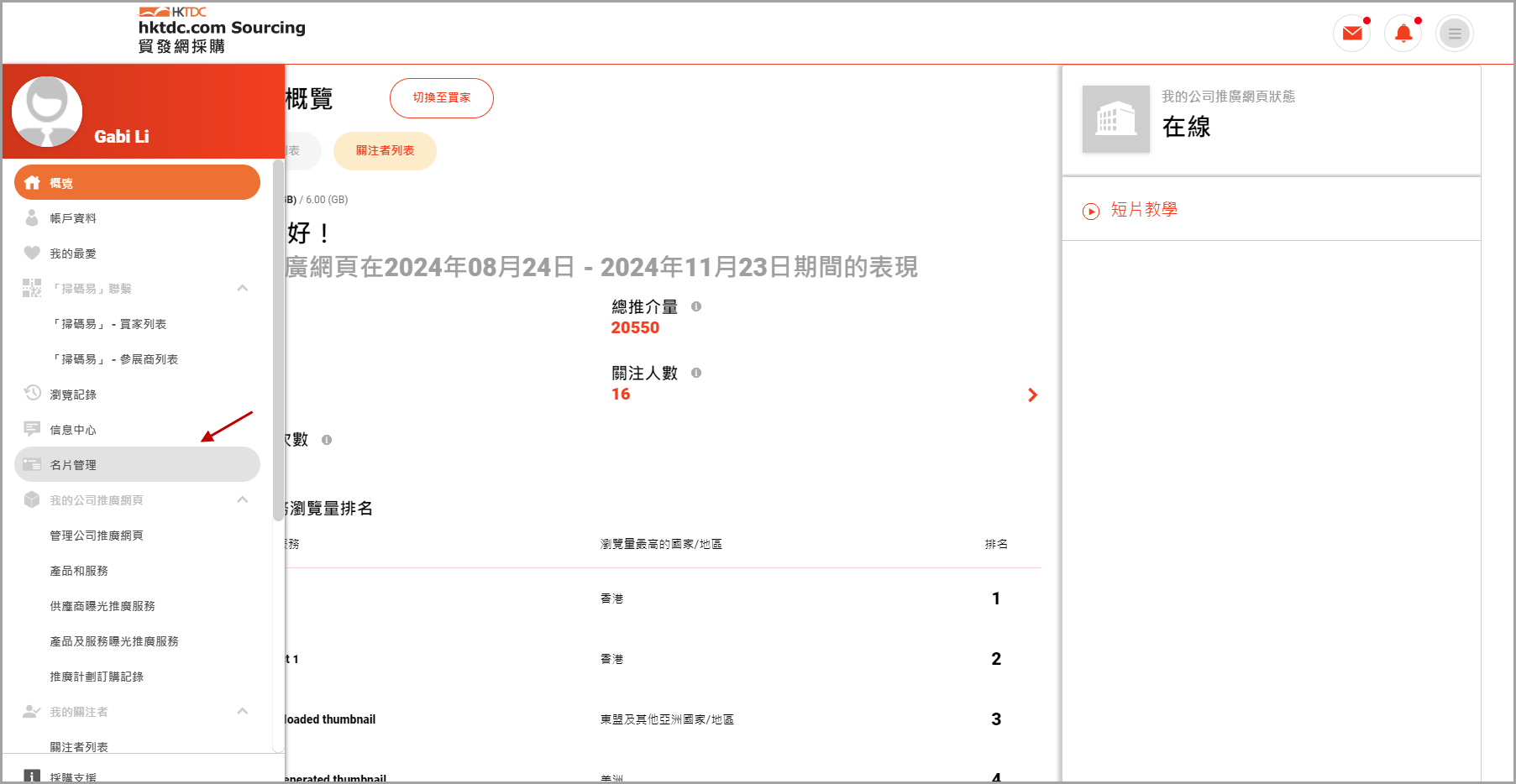Viewport: 1516px width, 784px height.
Task: Click the red right-arrow chevron in stats
Action: coord(1032,395)
